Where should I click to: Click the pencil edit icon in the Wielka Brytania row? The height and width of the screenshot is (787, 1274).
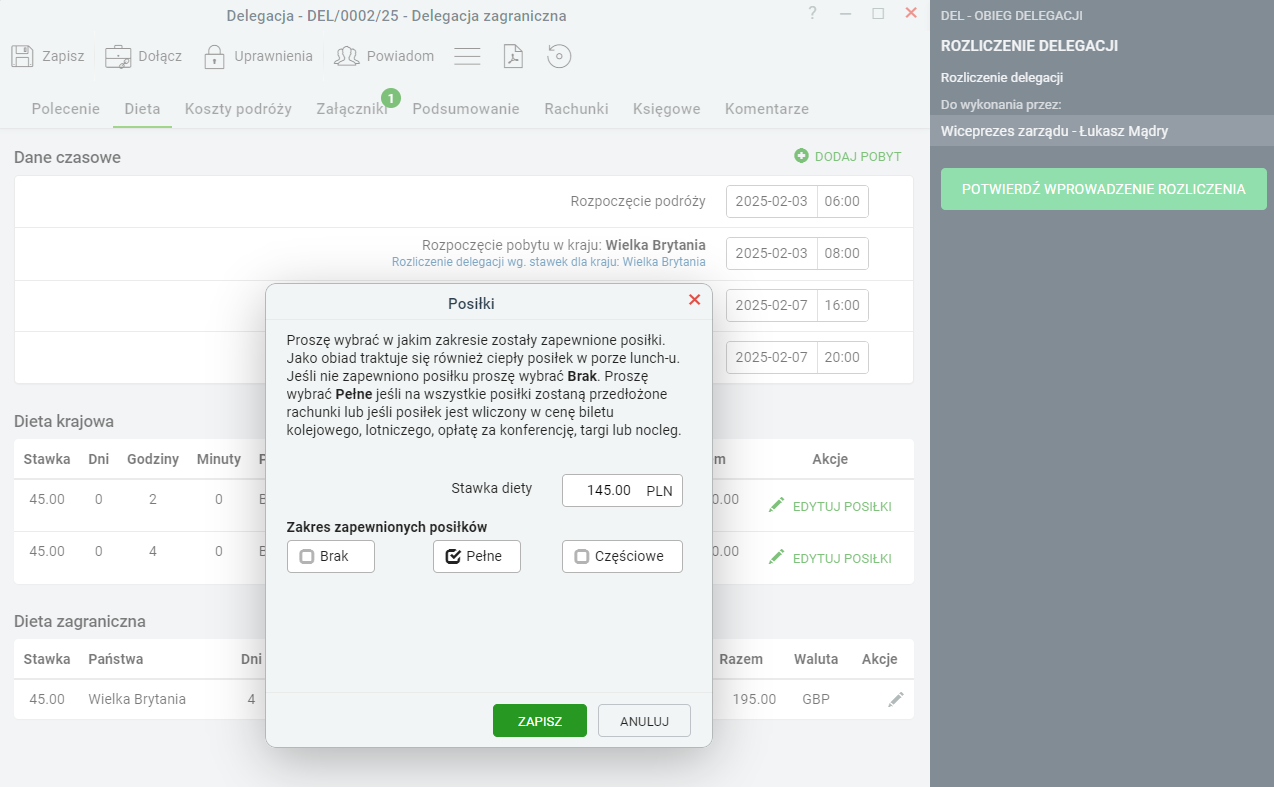tap(896, 699)
